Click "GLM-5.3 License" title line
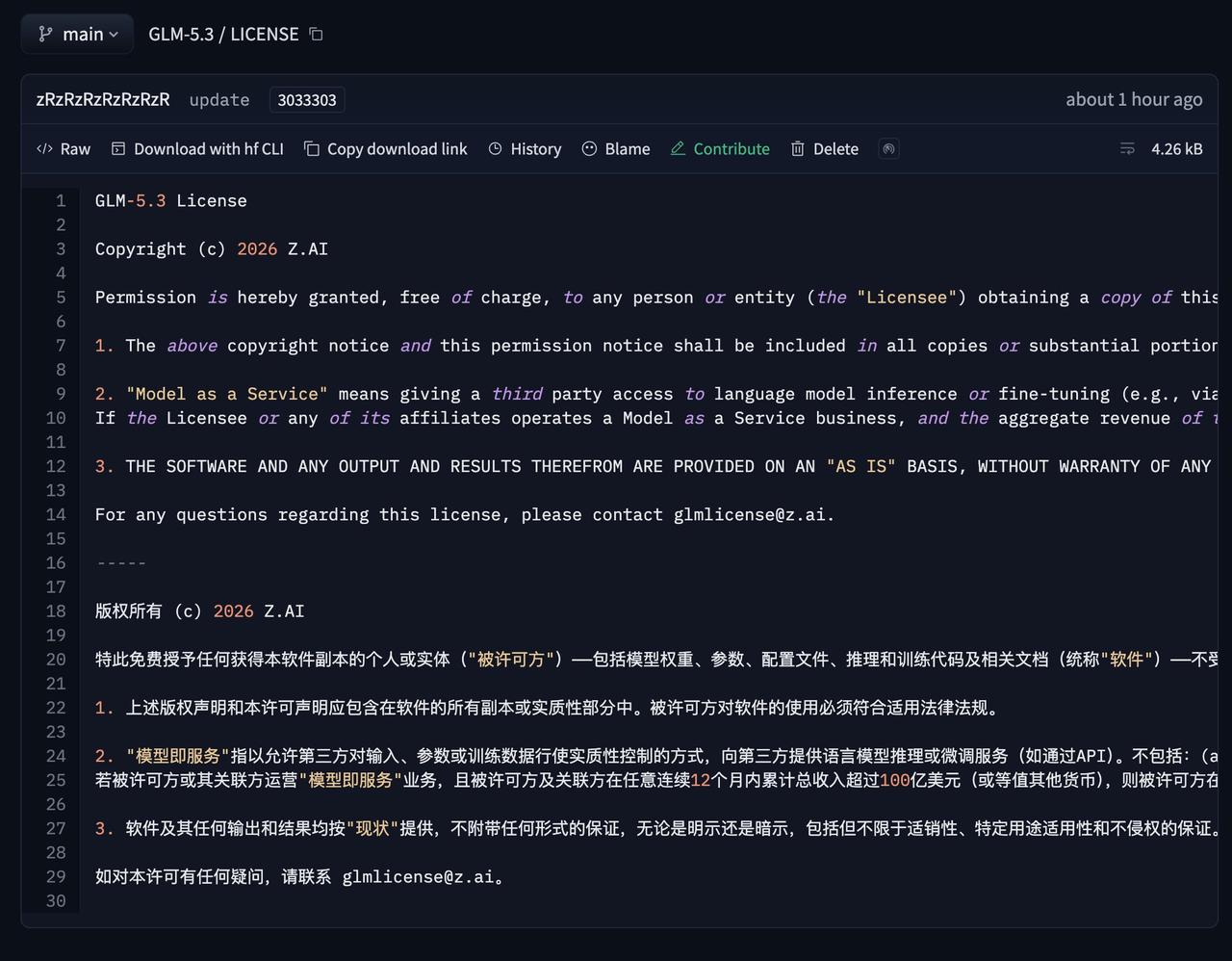This screenshot has width=1232, height=961. pos(171,200)
